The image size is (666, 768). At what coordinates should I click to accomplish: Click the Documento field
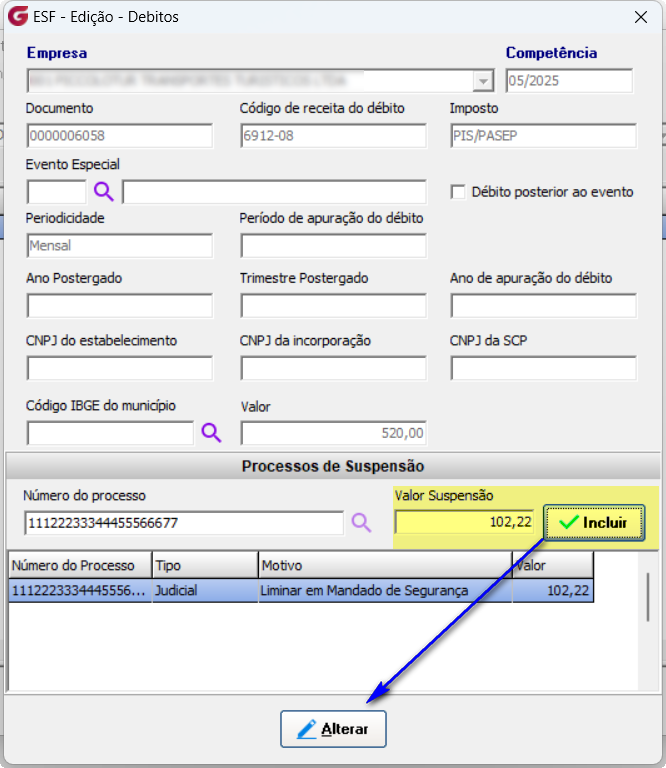(120, 136)
